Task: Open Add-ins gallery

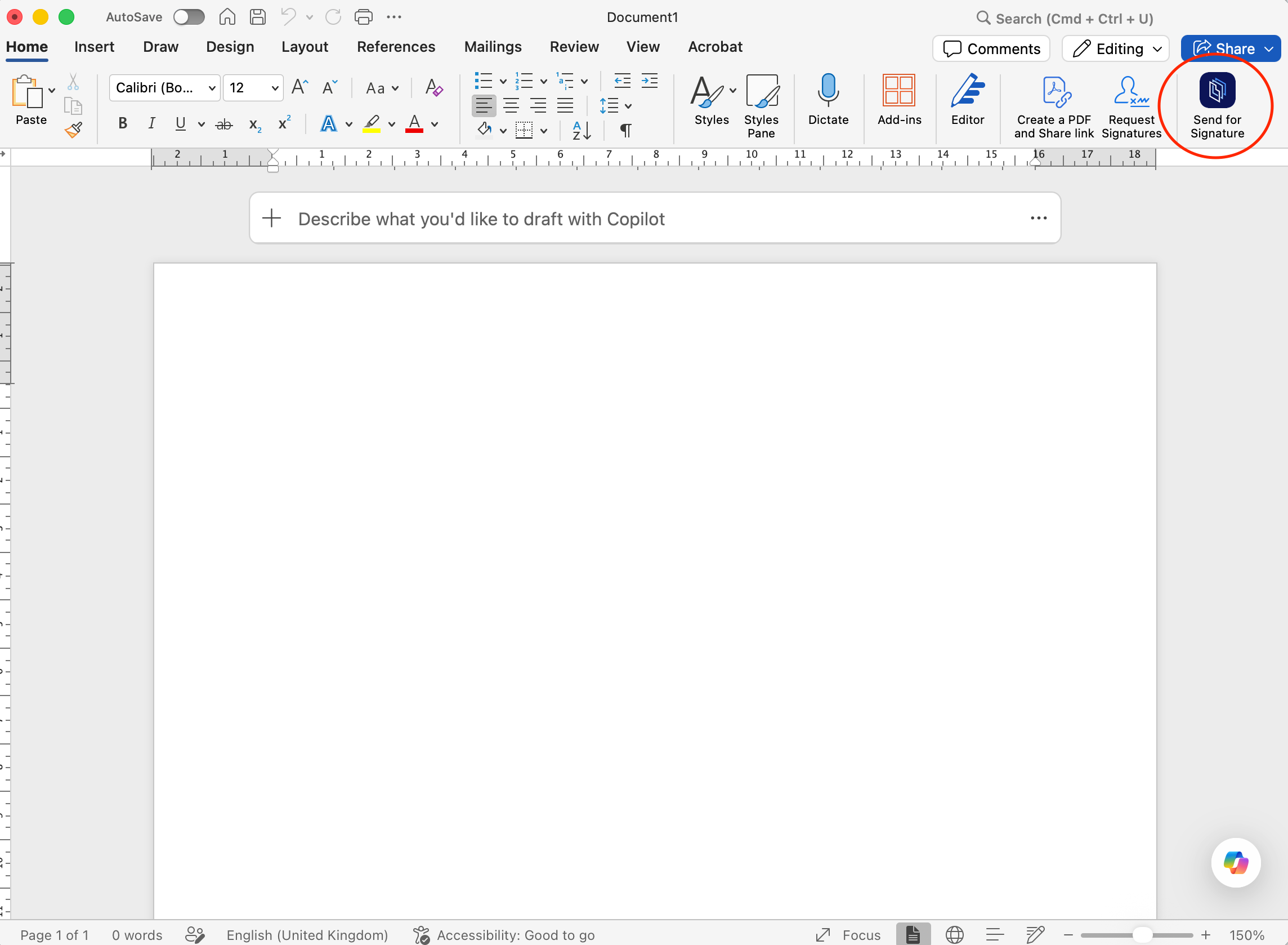Action: 899,100
